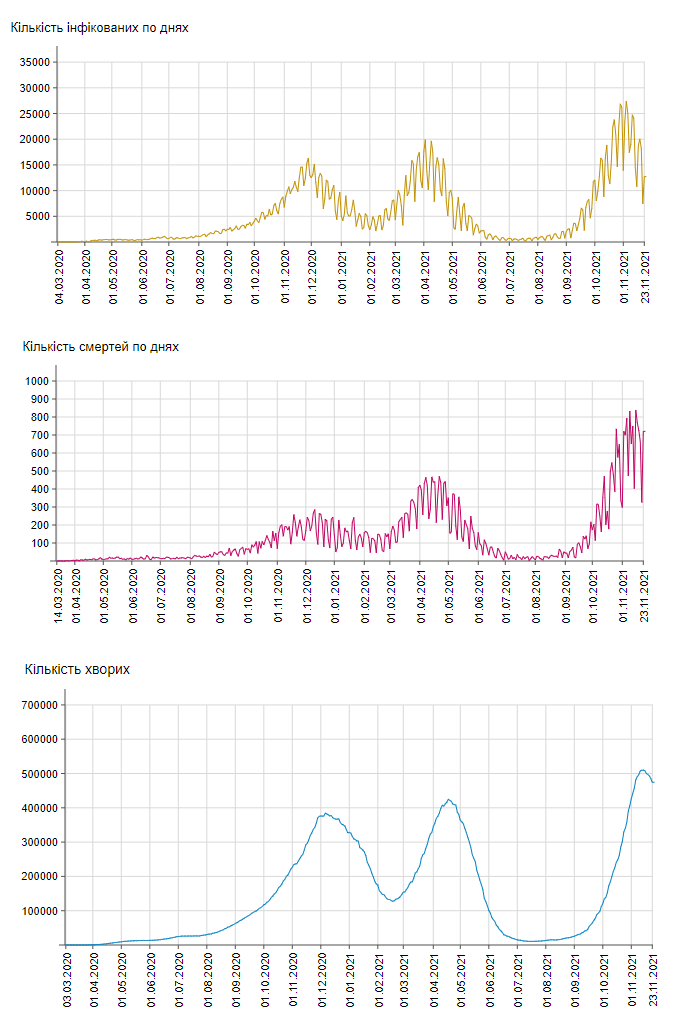
Task: Click 01.06.2020 label in infected chart
Action: (143, 277)
